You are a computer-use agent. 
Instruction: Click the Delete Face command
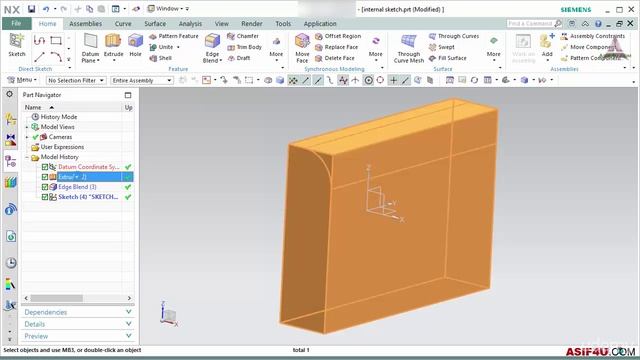(x=335, y=58)
